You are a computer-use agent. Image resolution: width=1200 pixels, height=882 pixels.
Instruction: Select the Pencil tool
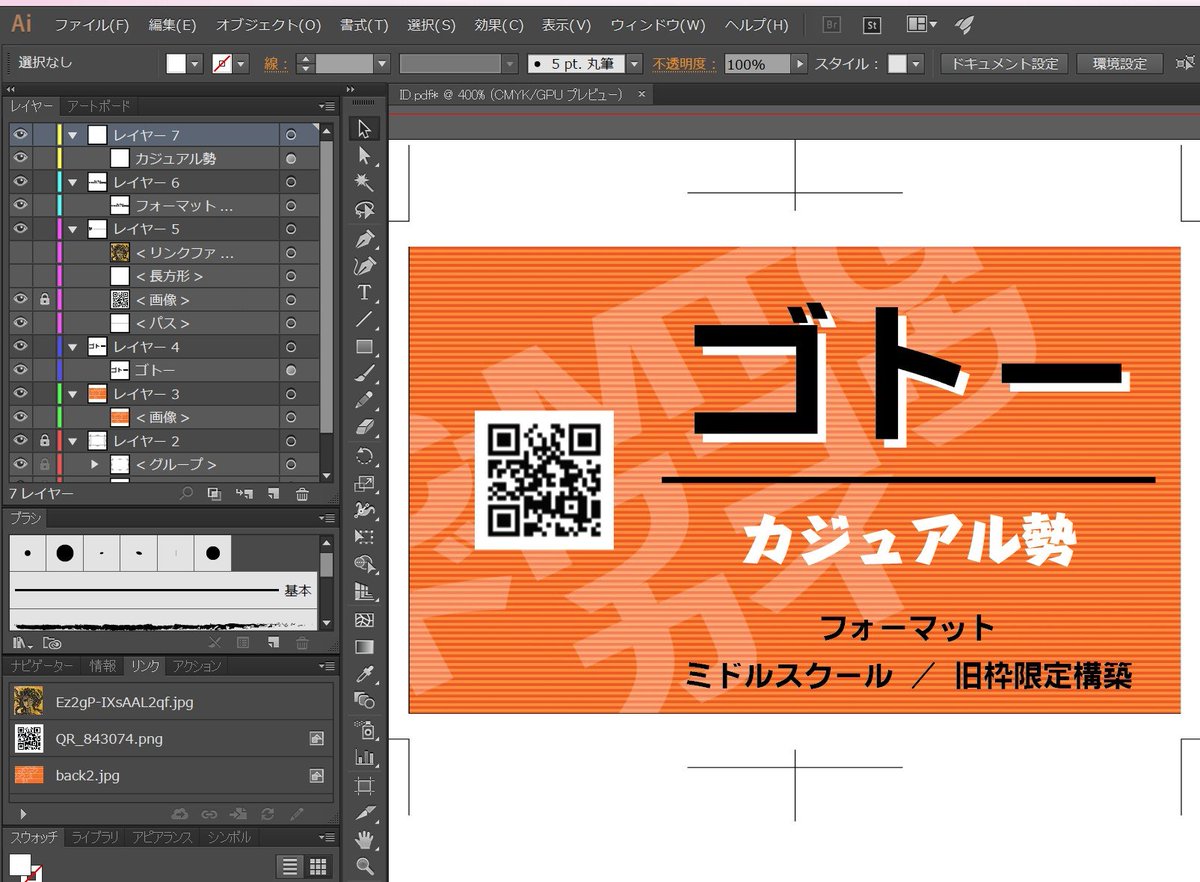pos(364,401)
